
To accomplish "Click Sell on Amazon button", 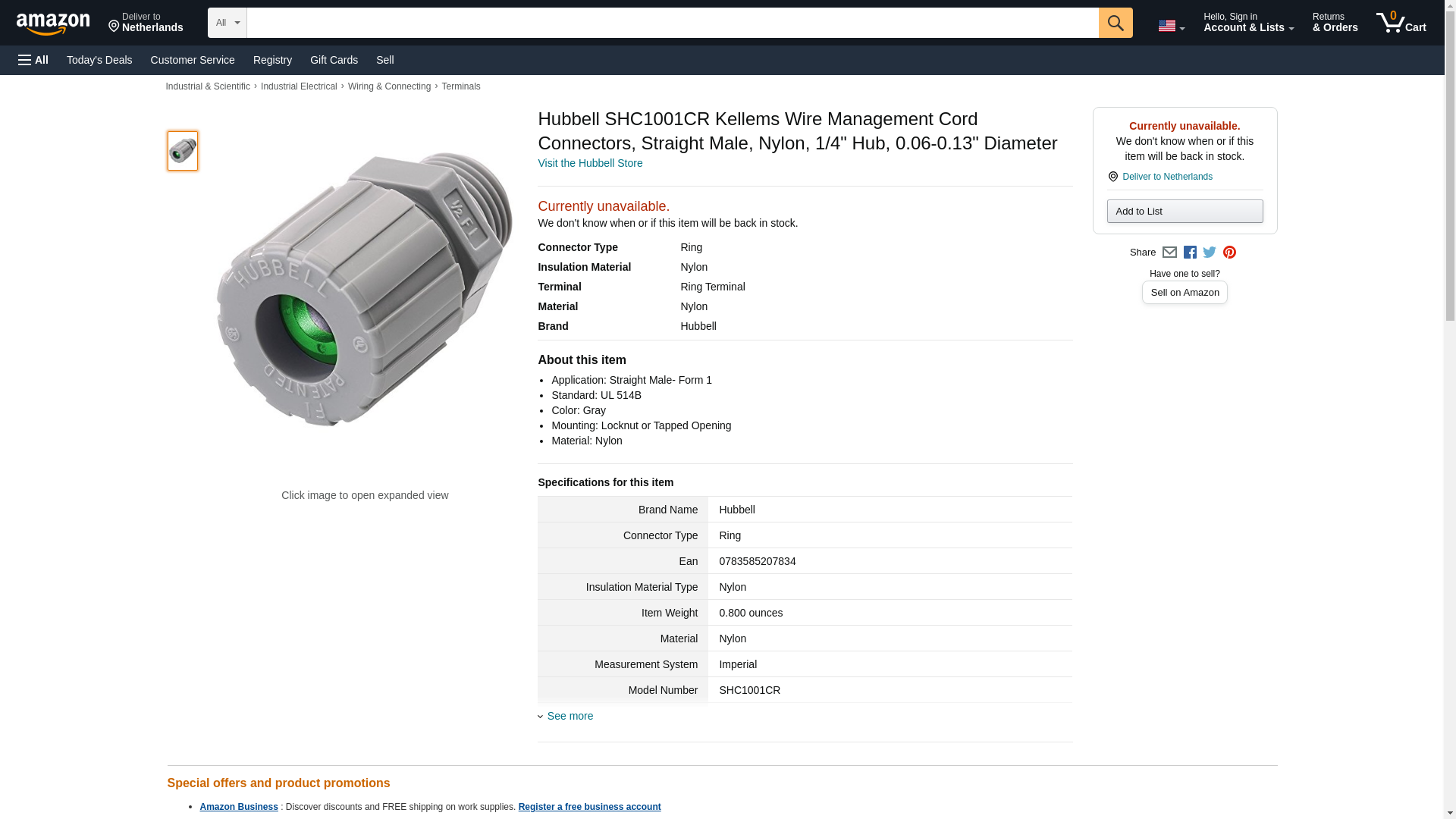I will click(x=1184, y=293).
